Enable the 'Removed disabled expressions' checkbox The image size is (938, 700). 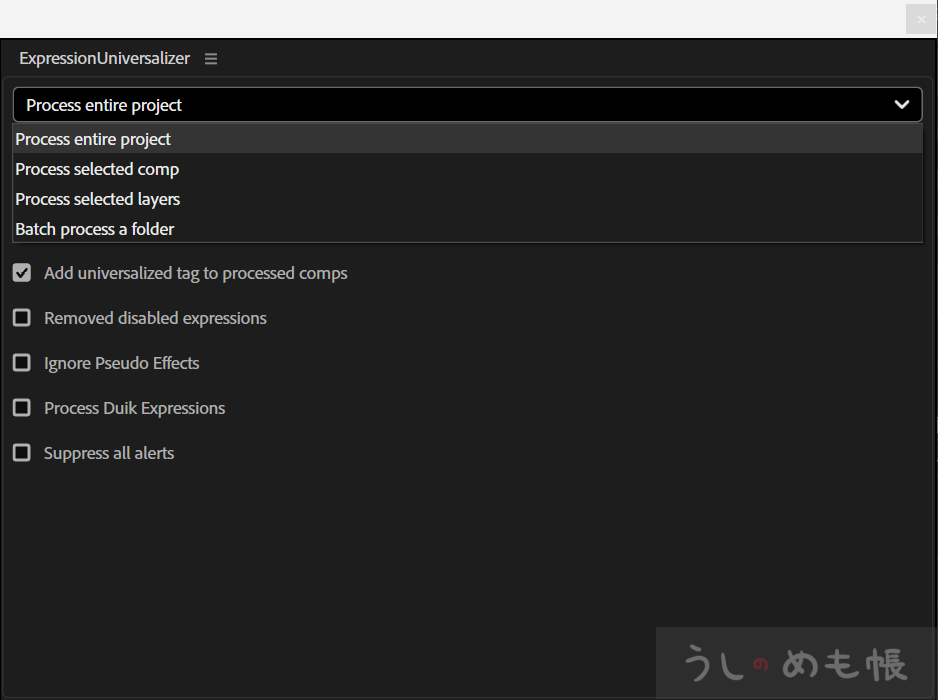click(x=22, y=318)
